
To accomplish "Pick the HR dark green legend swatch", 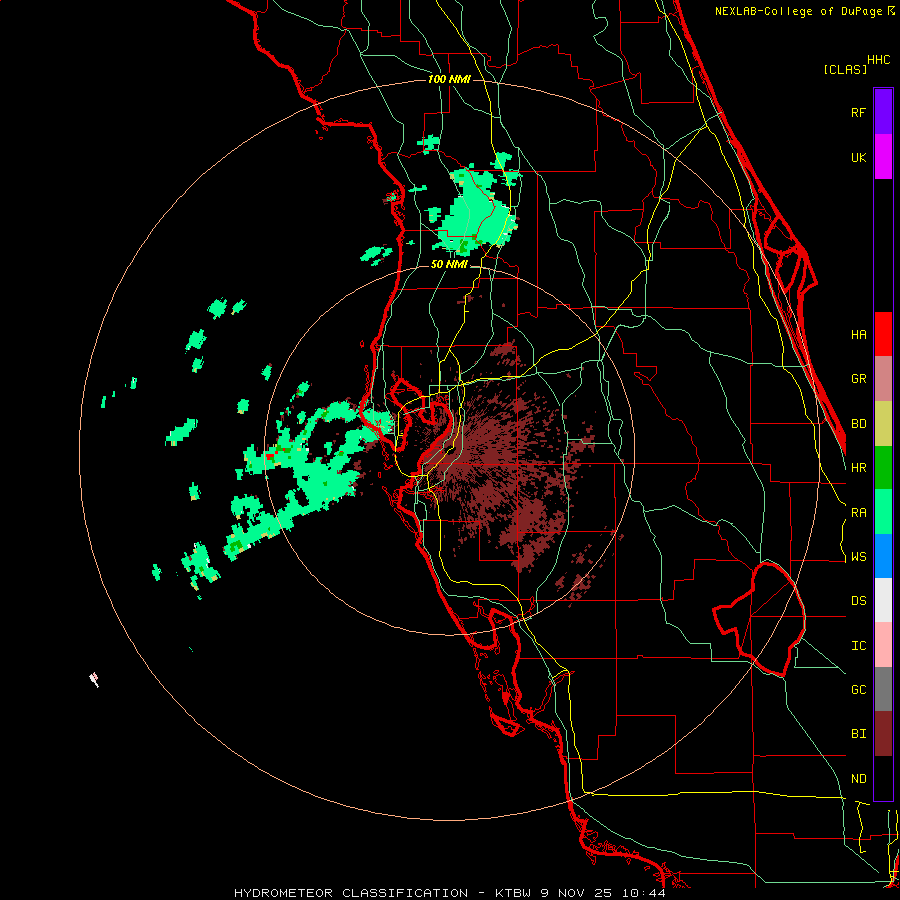I will tap(883, 468).
